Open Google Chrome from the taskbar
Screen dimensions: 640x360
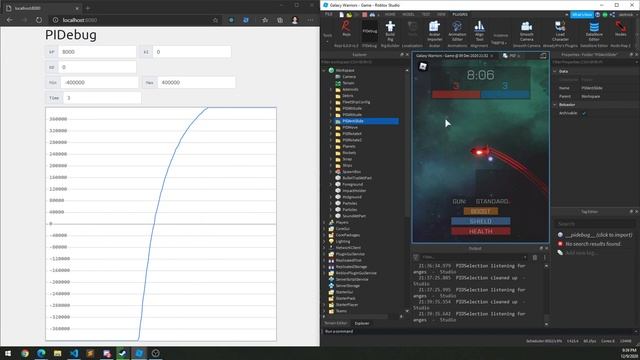pyautogui.click(x=25, y=353)
